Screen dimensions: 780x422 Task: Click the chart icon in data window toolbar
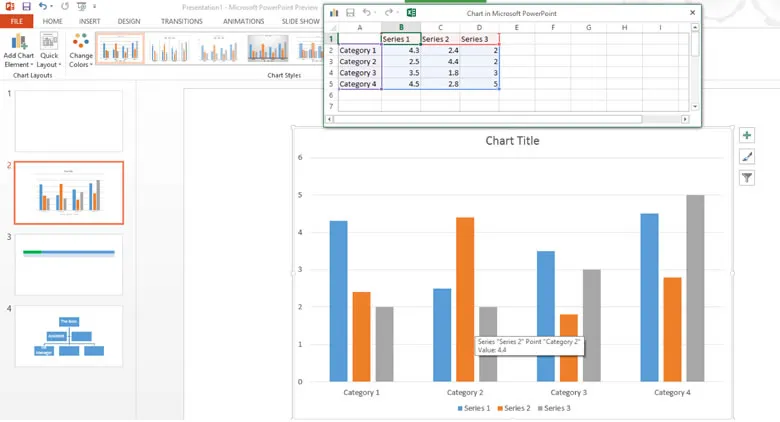(x=334, y=13)
